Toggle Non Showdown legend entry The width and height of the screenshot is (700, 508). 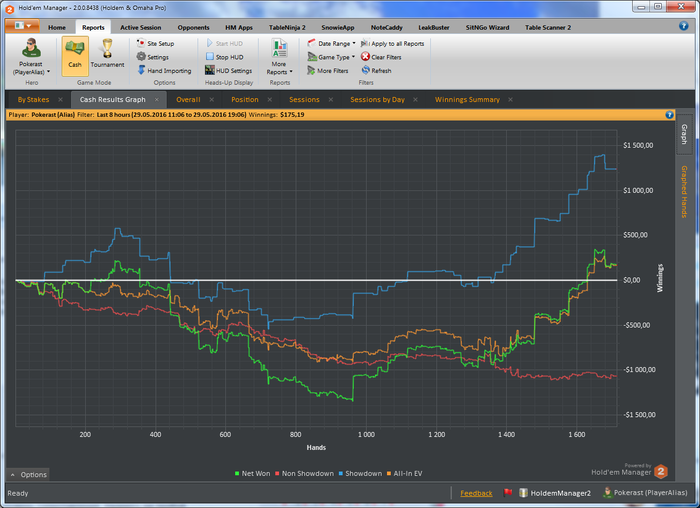304,474
